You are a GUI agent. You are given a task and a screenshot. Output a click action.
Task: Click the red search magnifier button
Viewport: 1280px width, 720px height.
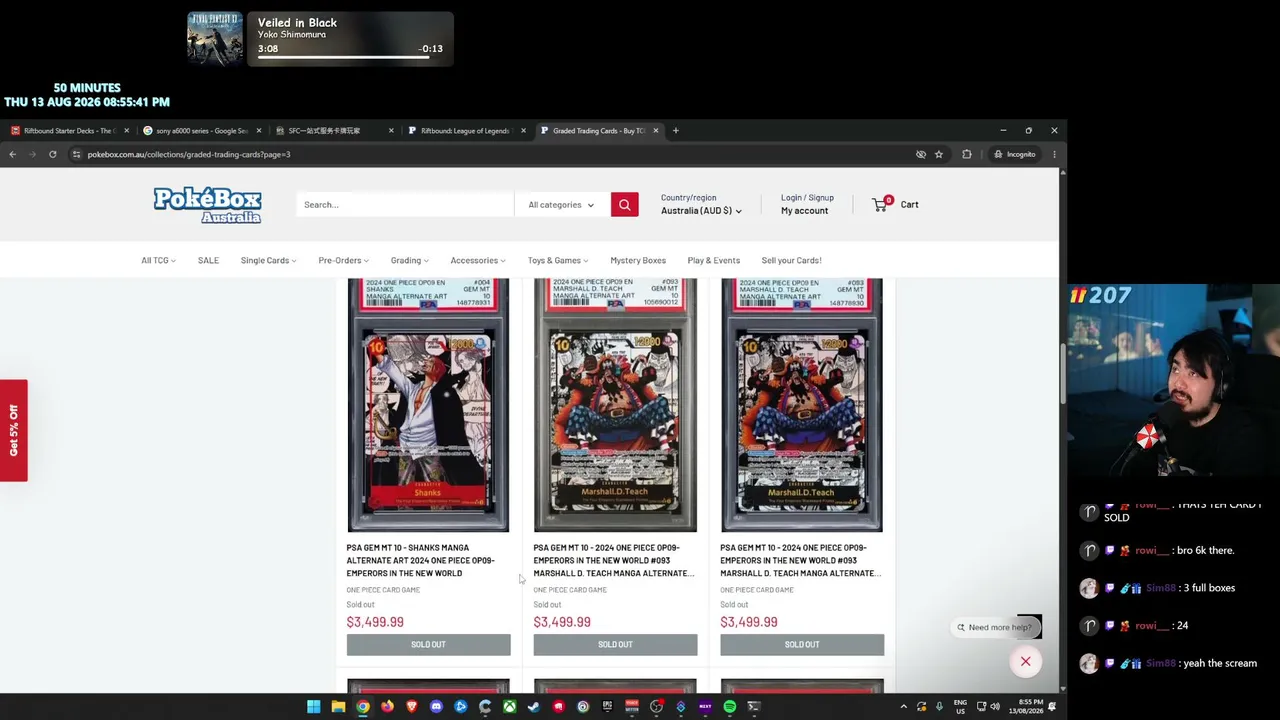pyautogui.click(x=624, y=204)
